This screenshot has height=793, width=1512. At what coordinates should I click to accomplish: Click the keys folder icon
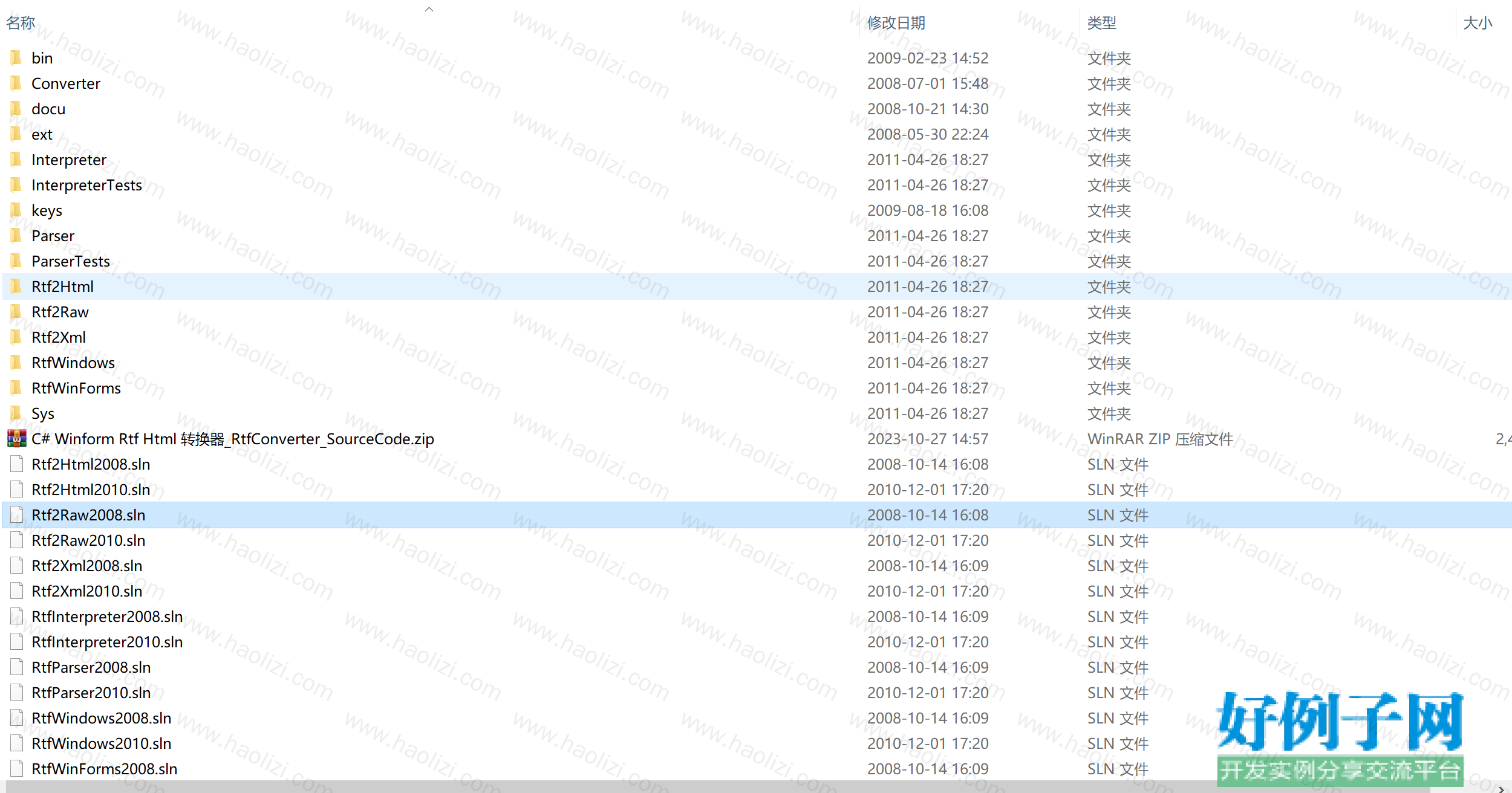click(x=16, y=210)
